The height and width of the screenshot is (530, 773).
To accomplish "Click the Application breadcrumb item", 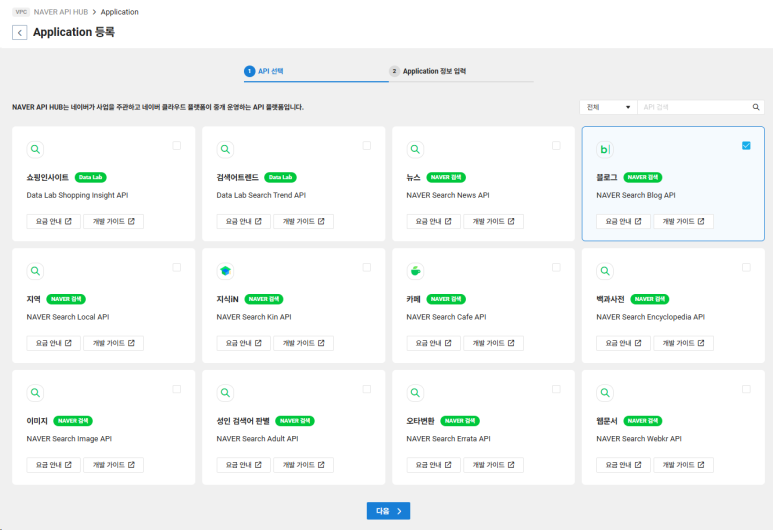I will click(x=119, y=12).
